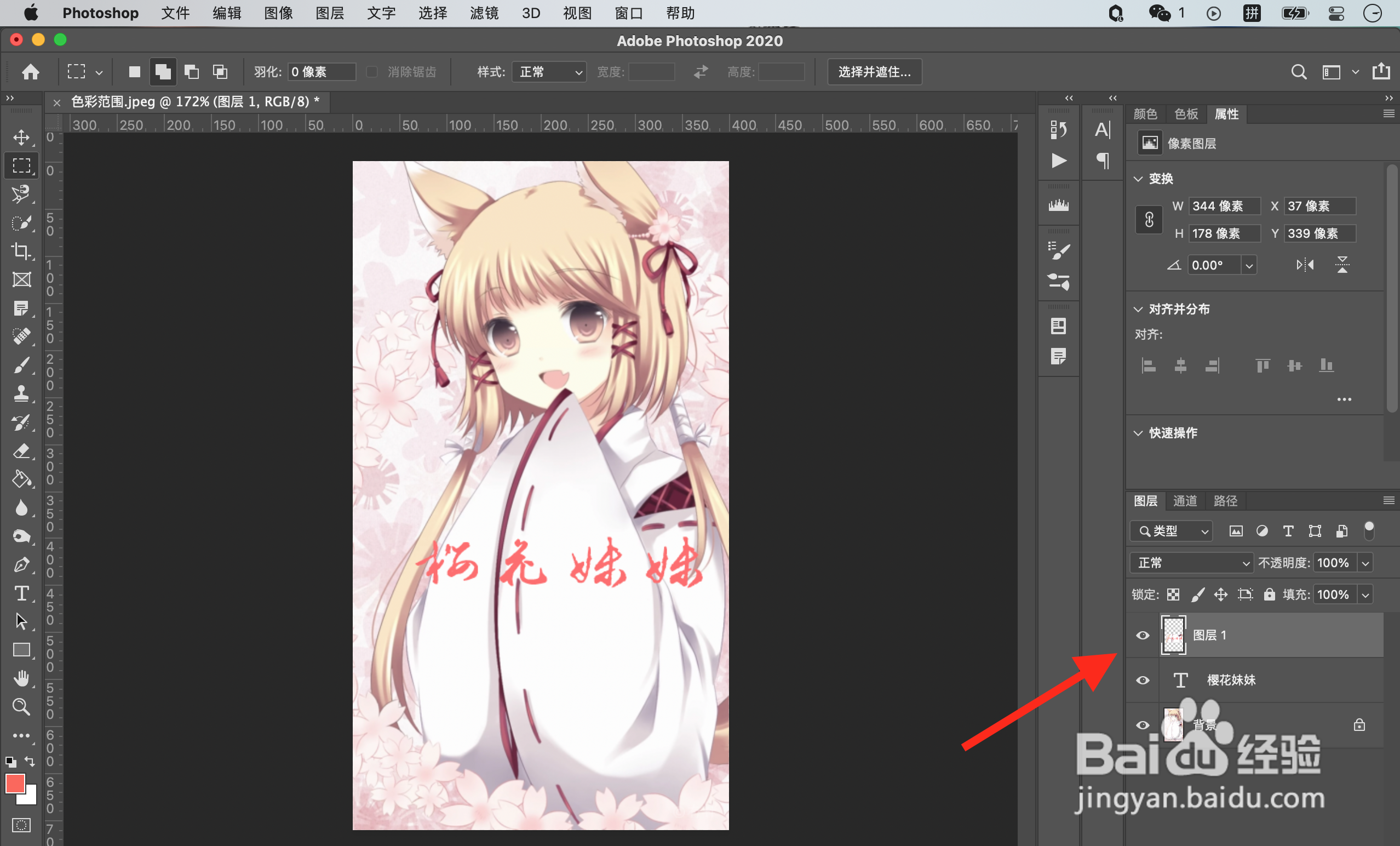The width and height of the screenshot is (1400, 846).
Task: Switch to the 色板 tab
Action: click(1186, 115)
